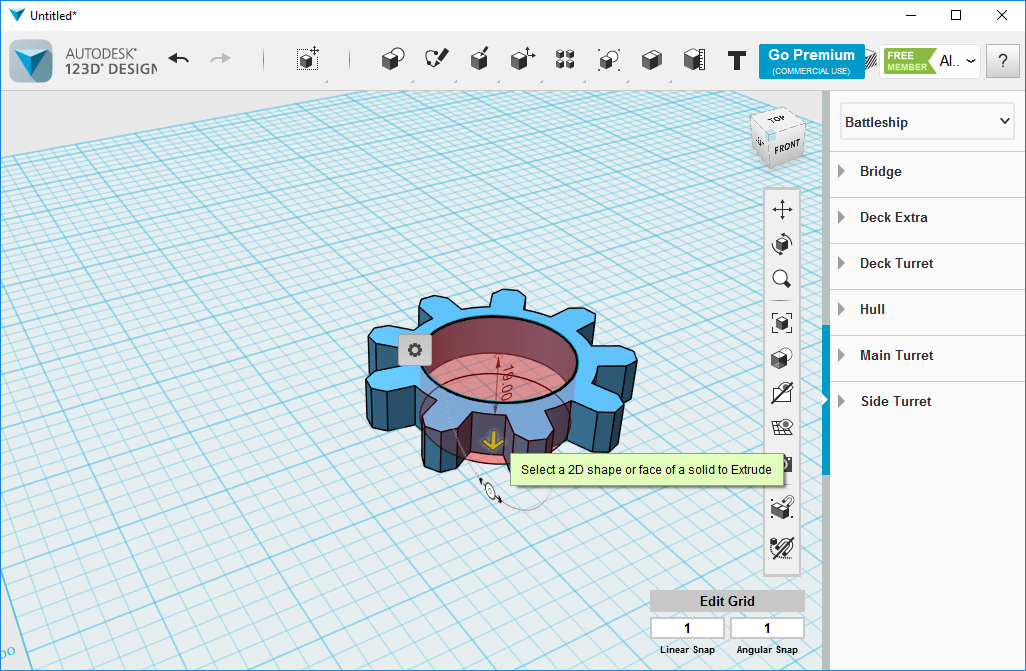
Task: Open the Primitives tool menu
Action: [393, 60]
